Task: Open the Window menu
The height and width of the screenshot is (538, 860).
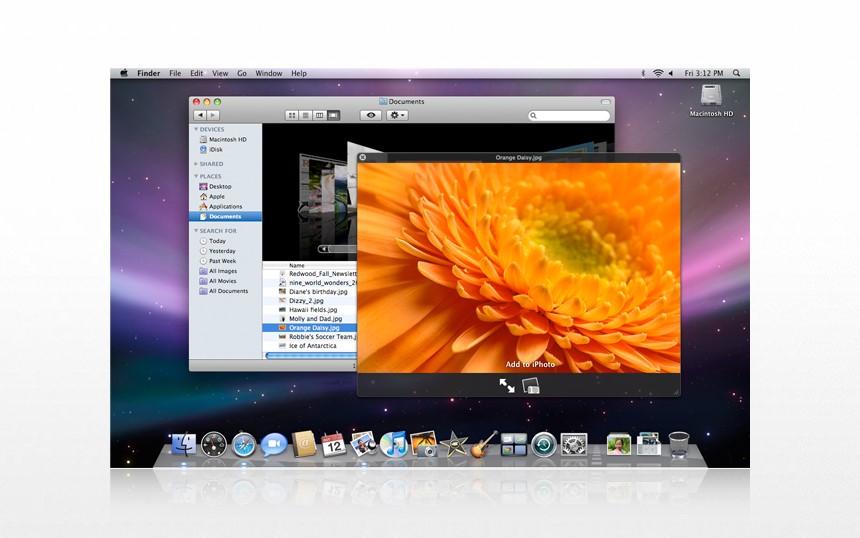Action: [x=269, y=73]
